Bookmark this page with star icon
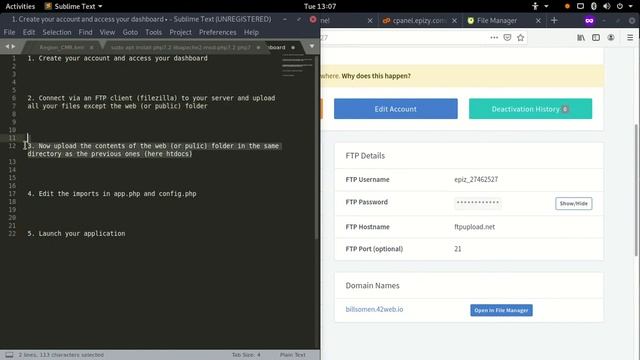This screenshot has width=640, height=360. pos(520,38)
